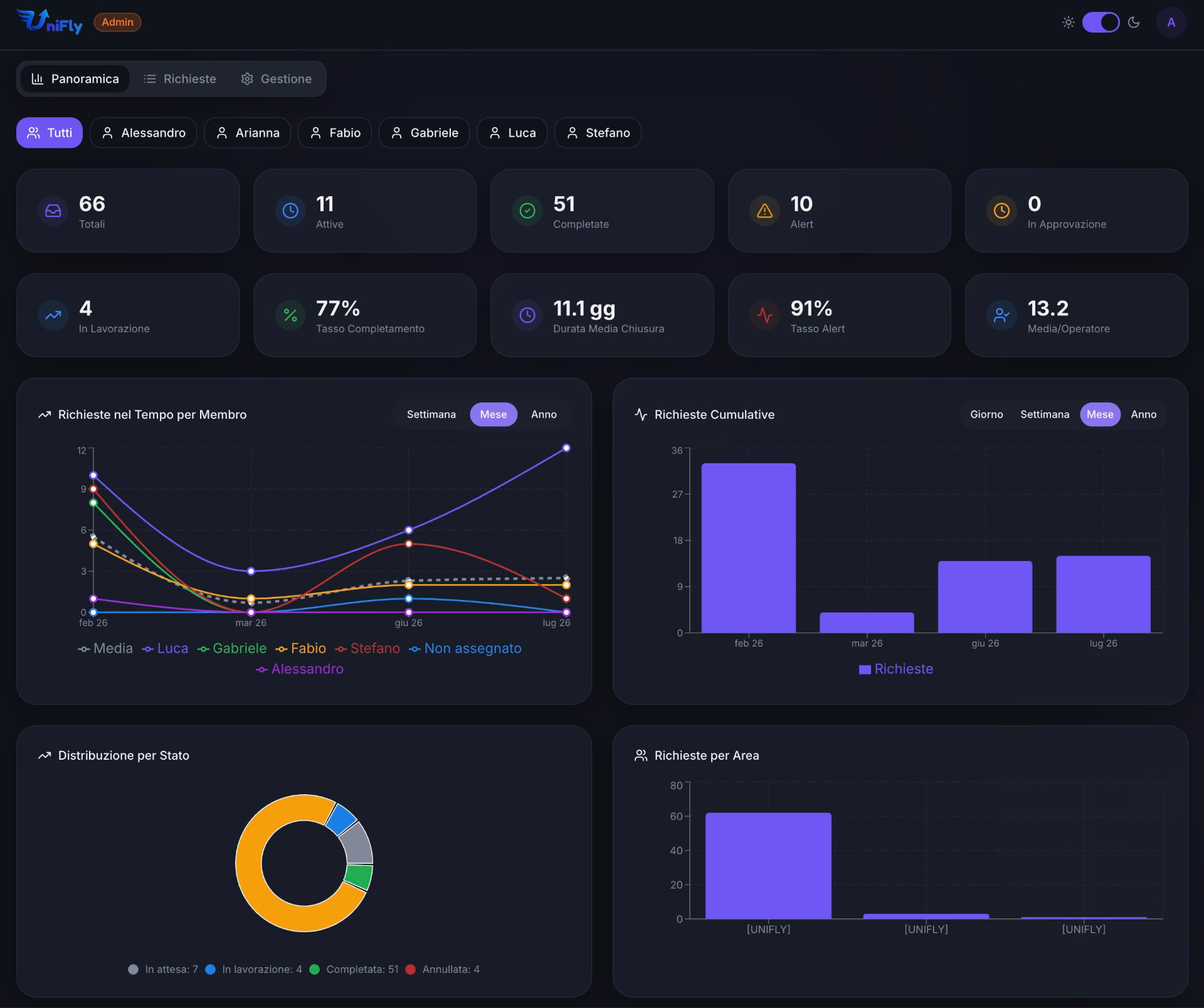Click the pulse Tasso Alert icon
The height and width of the screenshot is (1008, 1204).
[x=764, y=315]
